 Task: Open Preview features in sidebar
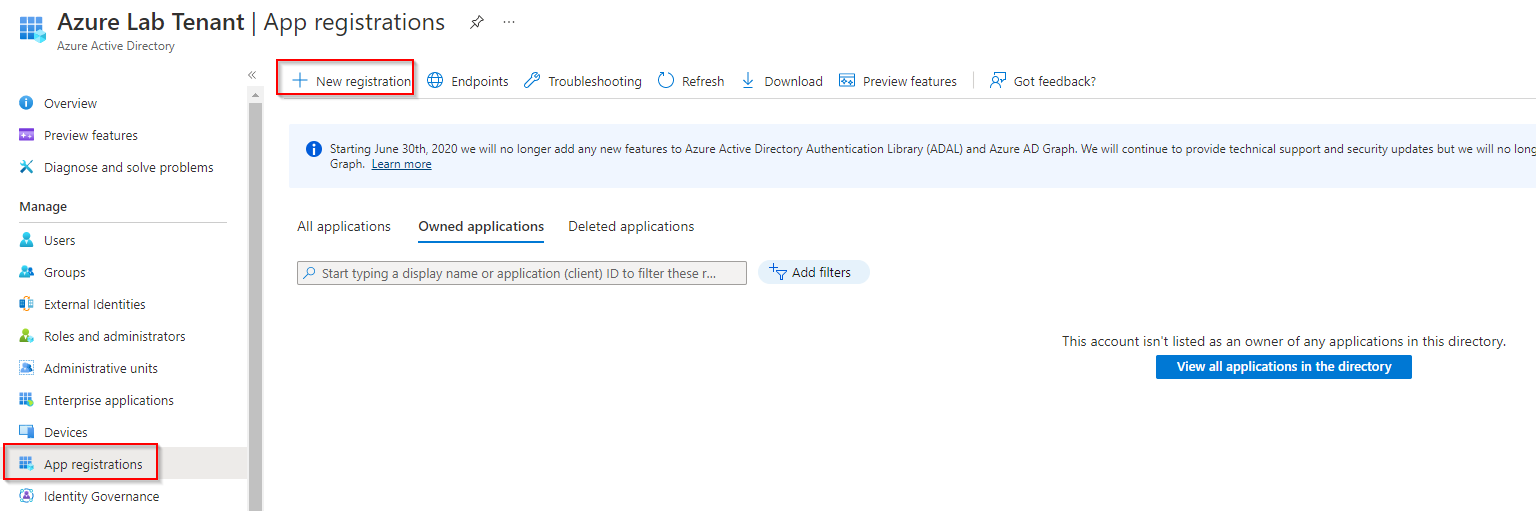point(91,135)
